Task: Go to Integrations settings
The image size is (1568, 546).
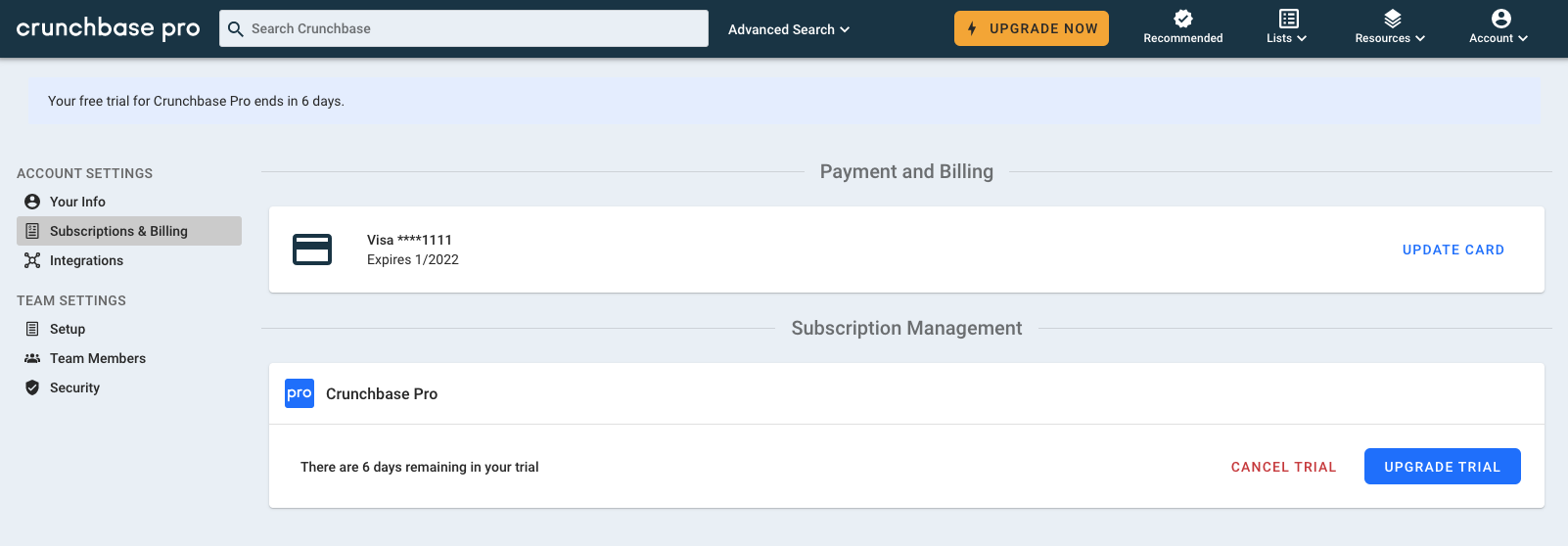Action: (129, 260)
